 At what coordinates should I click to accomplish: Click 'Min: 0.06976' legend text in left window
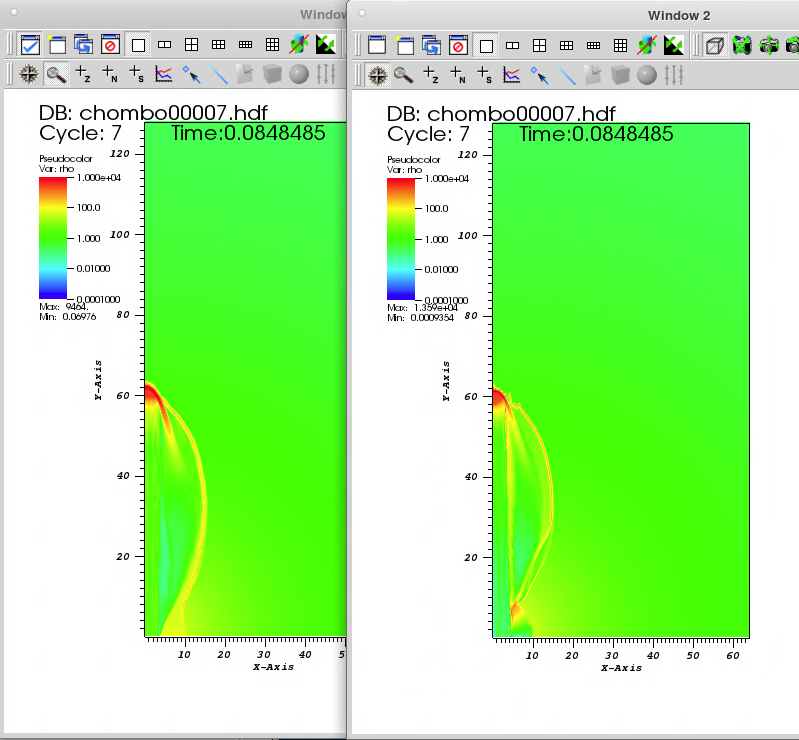tap(68, 317)
